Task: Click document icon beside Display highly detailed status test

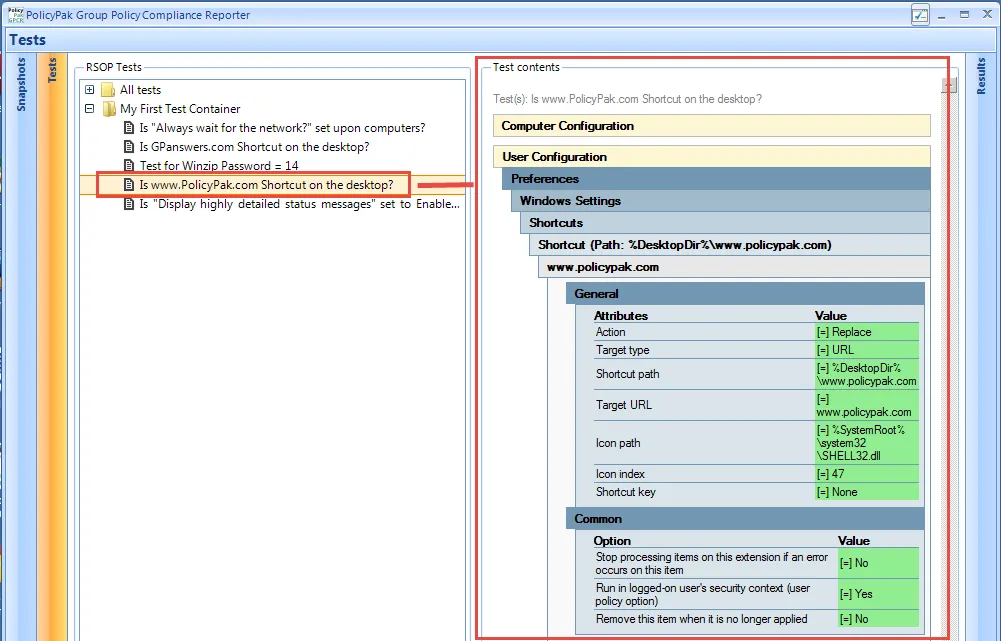Action: click(129, 204)
